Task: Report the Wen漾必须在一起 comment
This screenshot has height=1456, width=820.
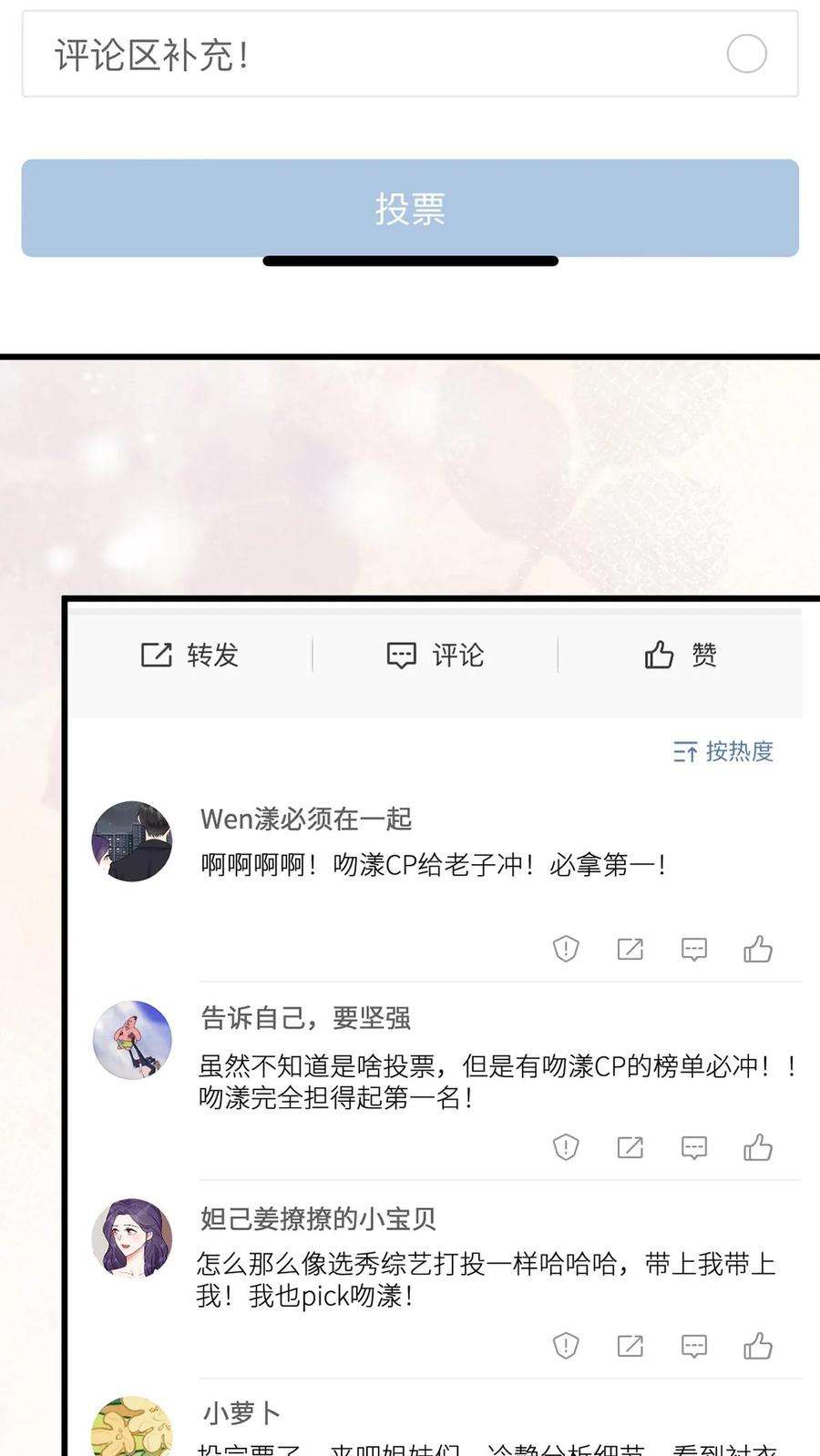Action: 566,949
